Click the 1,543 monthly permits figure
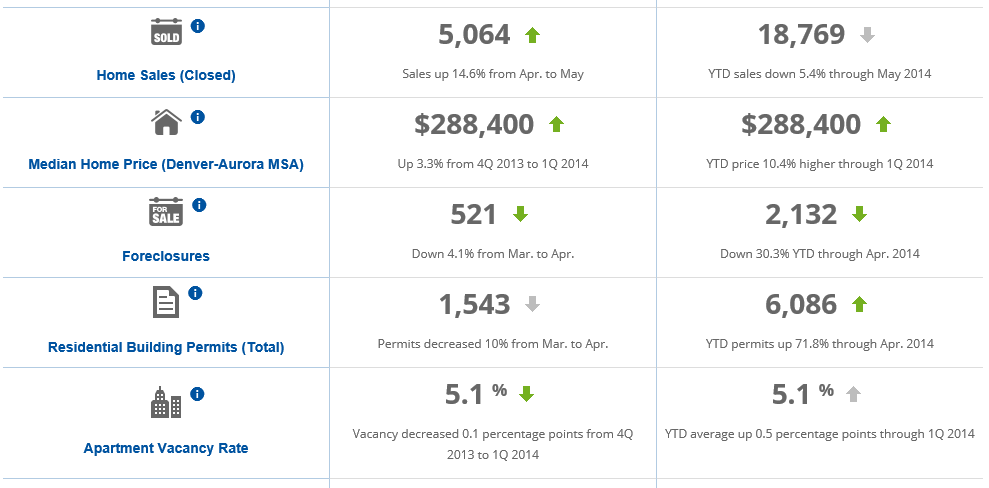989x488 pixels. [475, 304]
